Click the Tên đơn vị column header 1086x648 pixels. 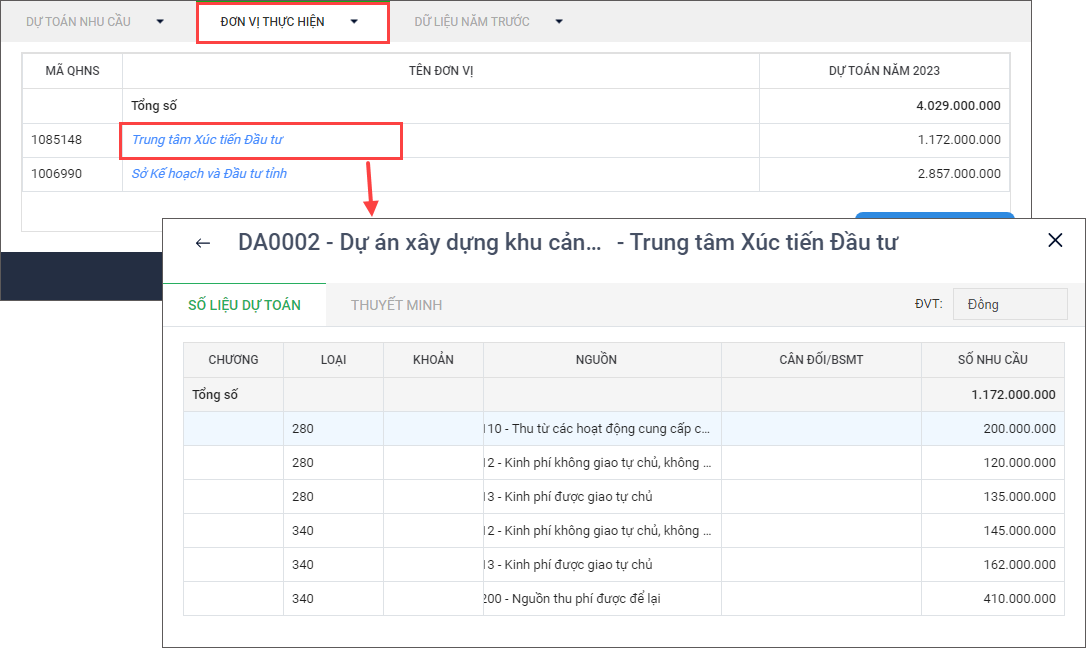pyautogui.click(x=440, y=71)
